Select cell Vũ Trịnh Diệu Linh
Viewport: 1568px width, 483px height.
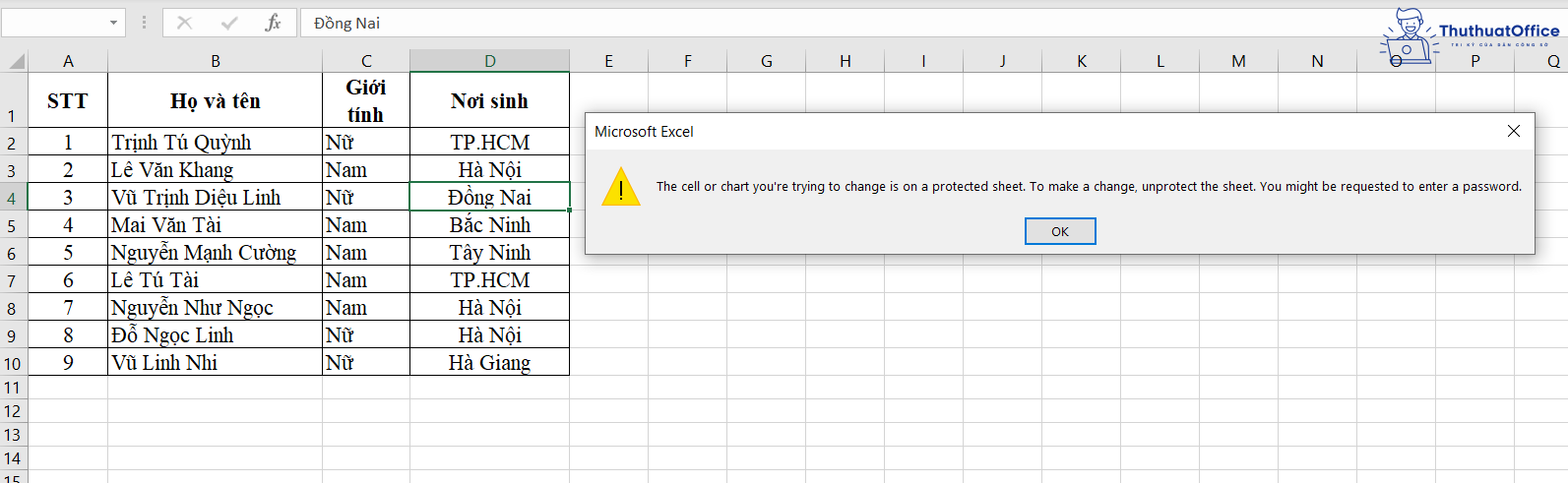click(x=216, y=197)
